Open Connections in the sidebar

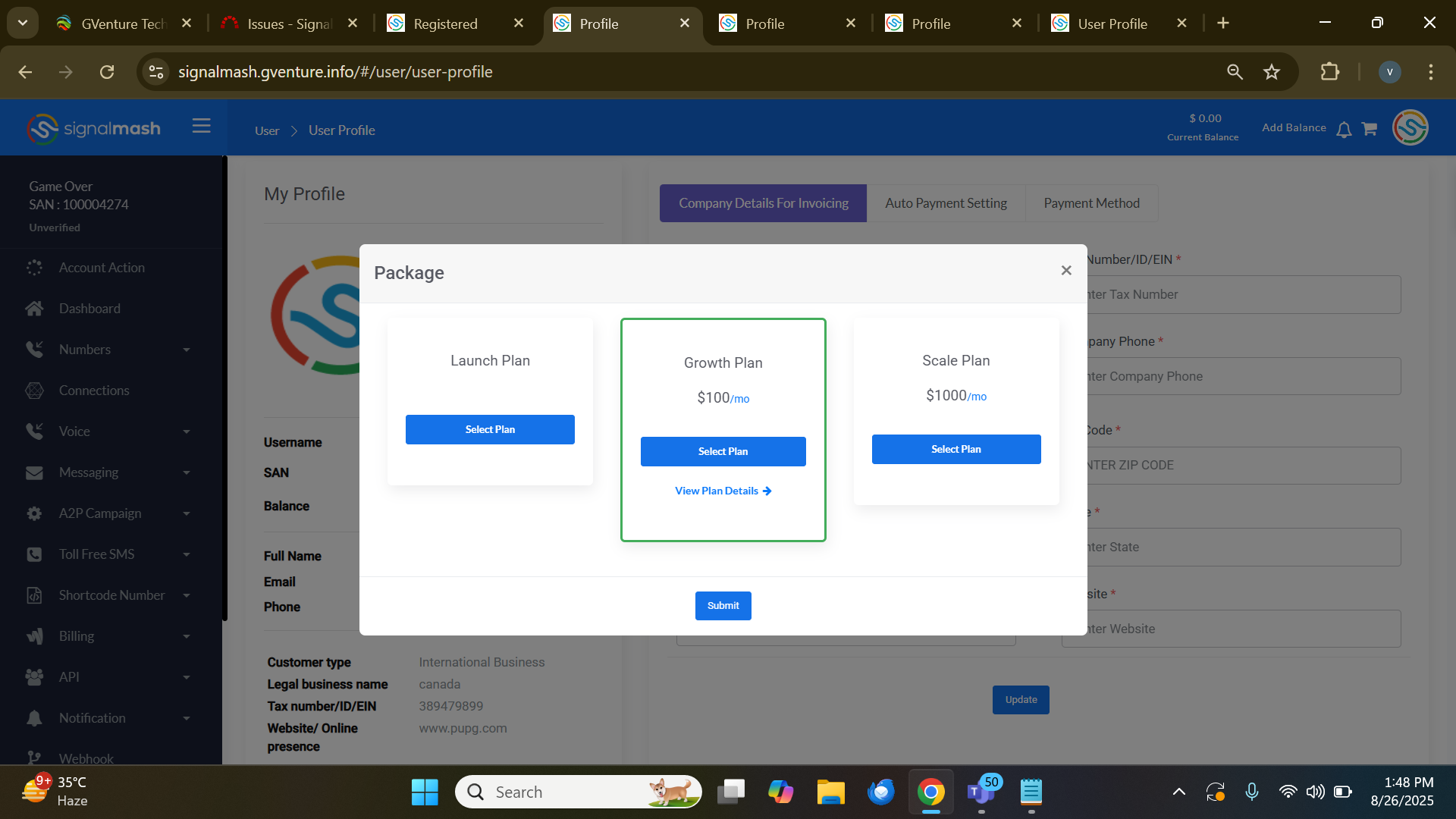pos(94,391)
